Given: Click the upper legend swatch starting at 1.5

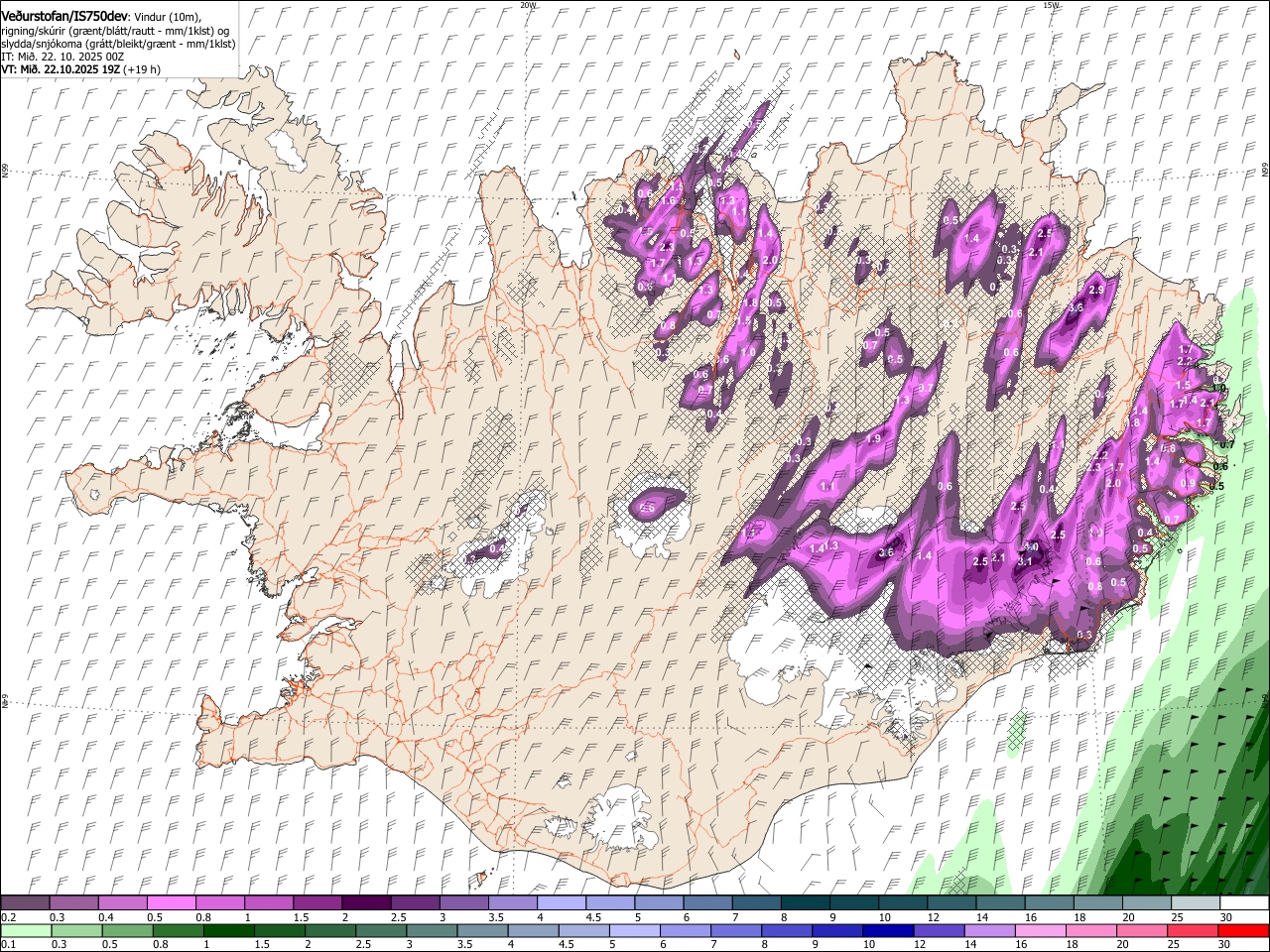Looking at the screenshot, I should coord(317,903).
